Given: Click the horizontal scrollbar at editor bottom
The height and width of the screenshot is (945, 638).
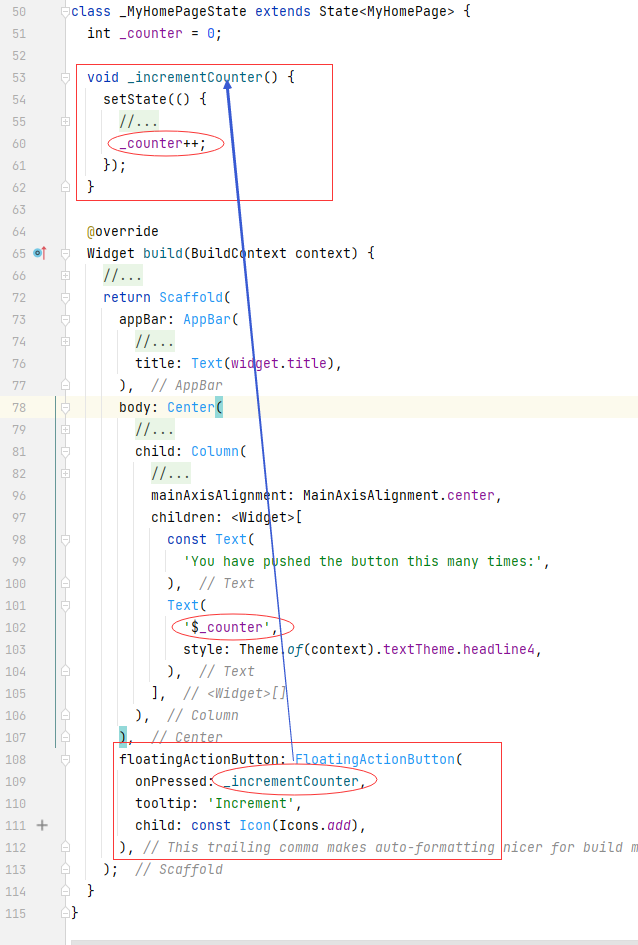Looking at the screenshot, I should 354,942.
